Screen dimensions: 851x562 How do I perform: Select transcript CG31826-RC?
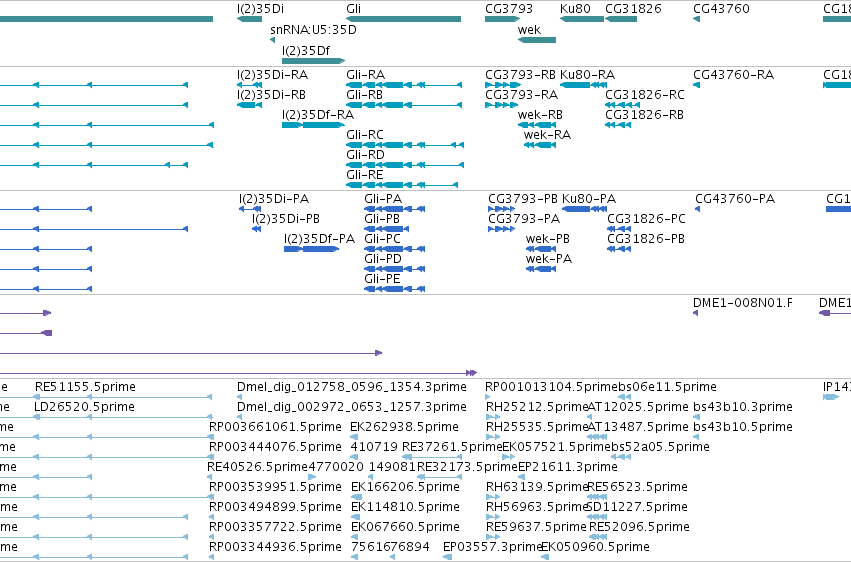(623, 105)
